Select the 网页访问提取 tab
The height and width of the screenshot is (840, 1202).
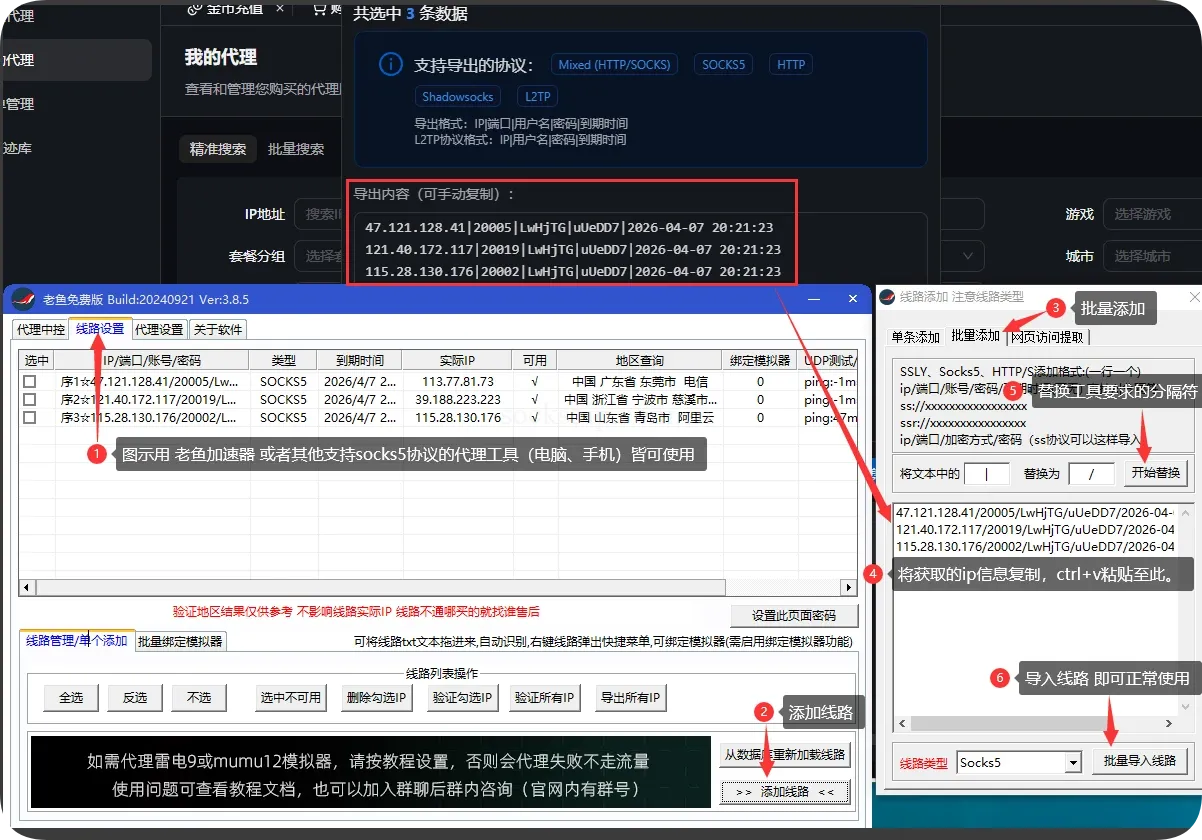point(1046,337)
